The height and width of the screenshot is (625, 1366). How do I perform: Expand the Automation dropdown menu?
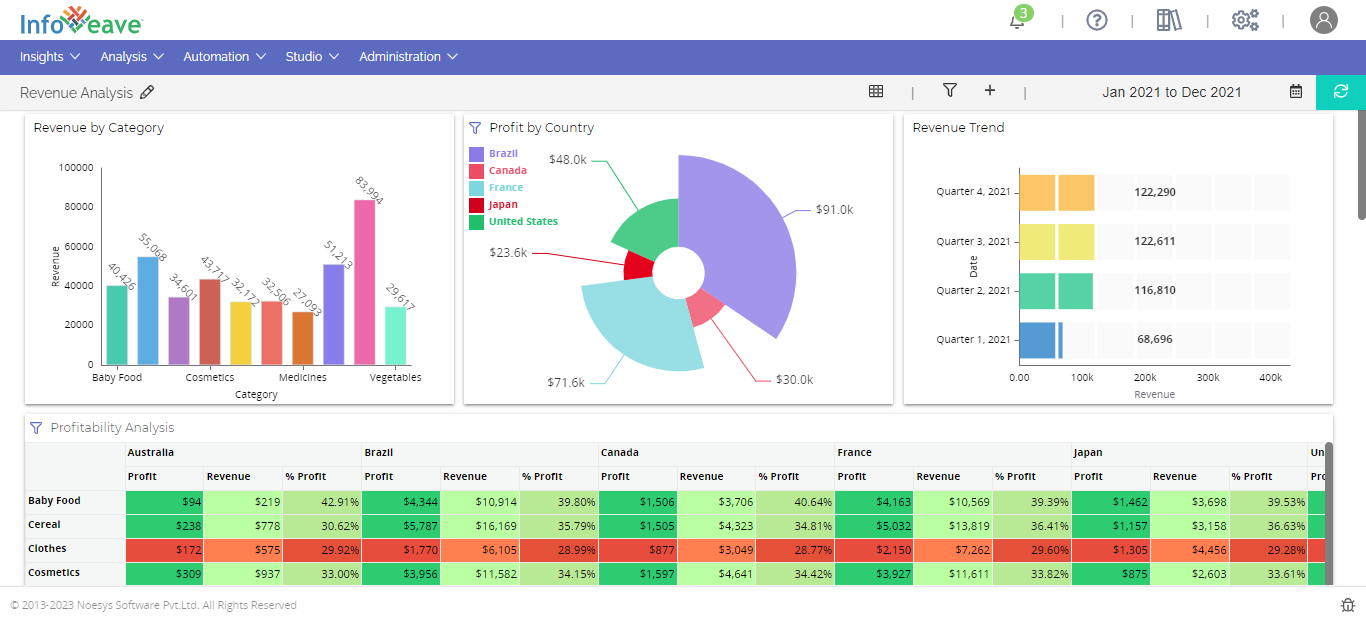coord(225,57)
